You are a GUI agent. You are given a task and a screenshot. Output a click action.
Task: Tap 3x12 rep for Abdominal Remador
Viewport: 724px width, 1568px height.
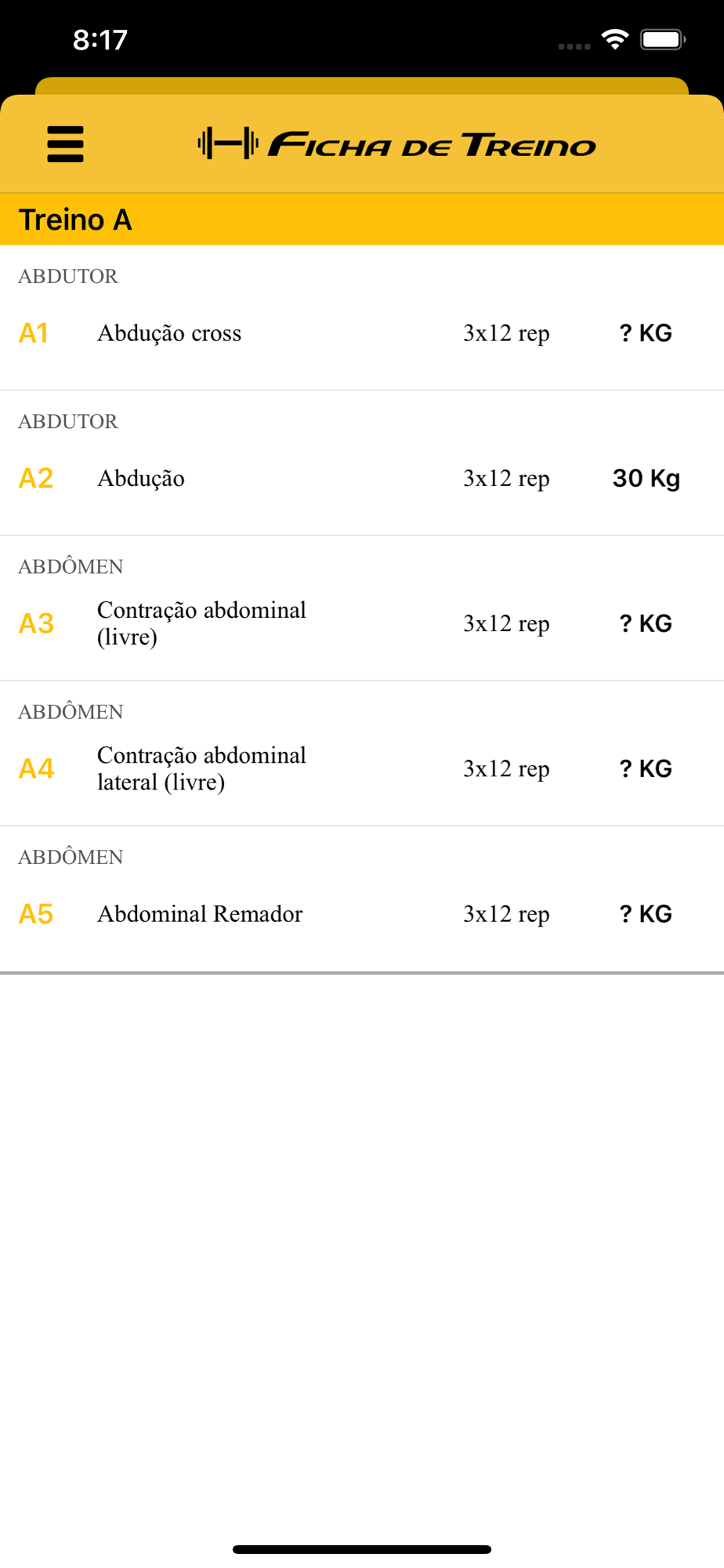pyautogui.click(x=506, y=914)
